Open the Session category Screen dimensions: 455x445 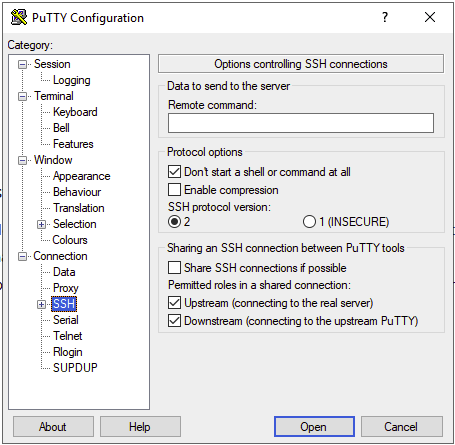[52, 64]
